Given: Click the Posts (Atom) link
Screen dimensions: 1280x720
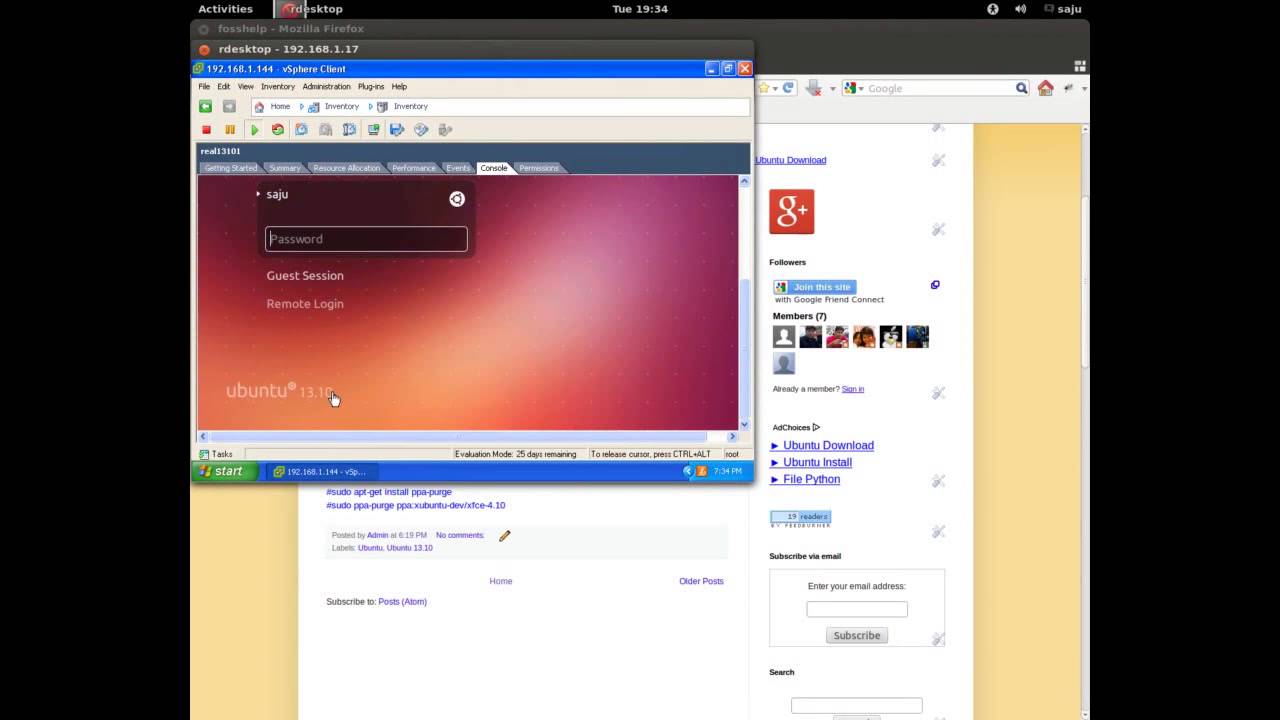Looking at the screenshot, I should point(402,602).
